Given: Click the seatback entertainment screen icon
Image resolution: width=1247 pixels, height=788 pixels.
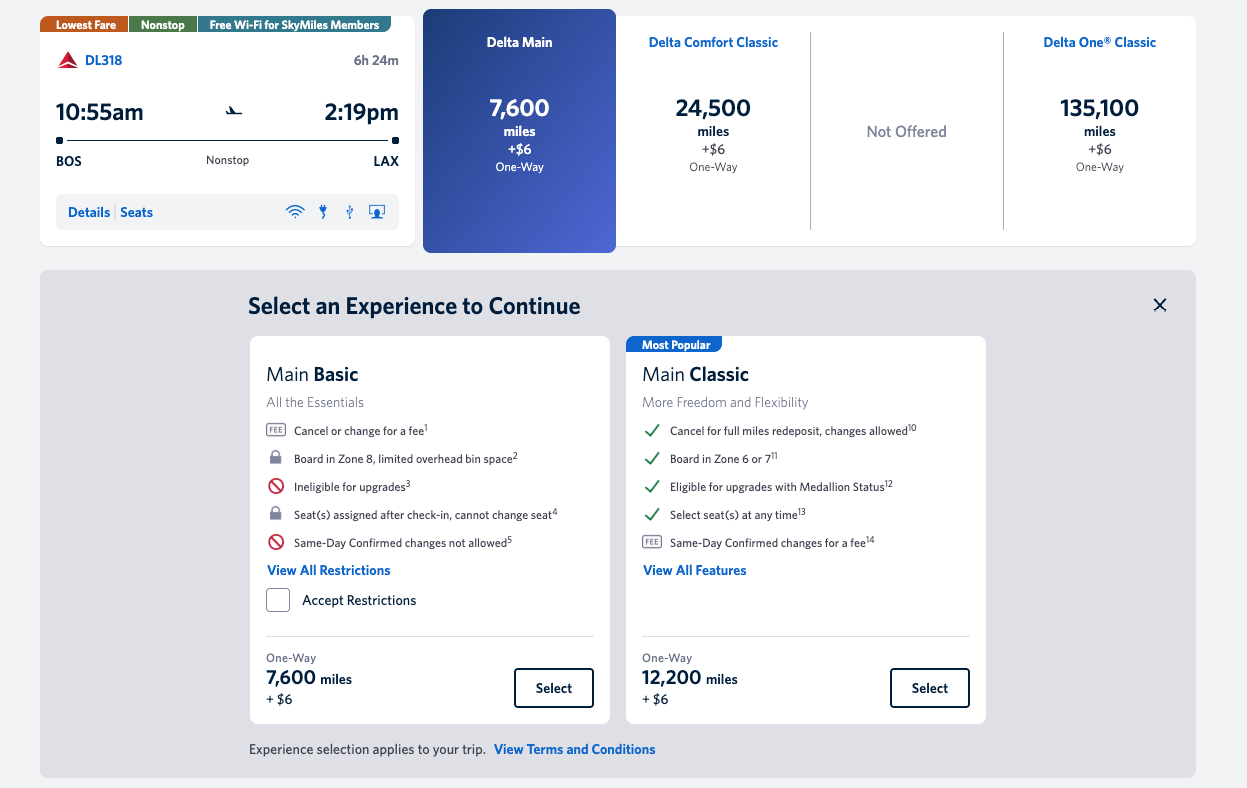Looking at the screenshot, I should click(x=377, y=211).
